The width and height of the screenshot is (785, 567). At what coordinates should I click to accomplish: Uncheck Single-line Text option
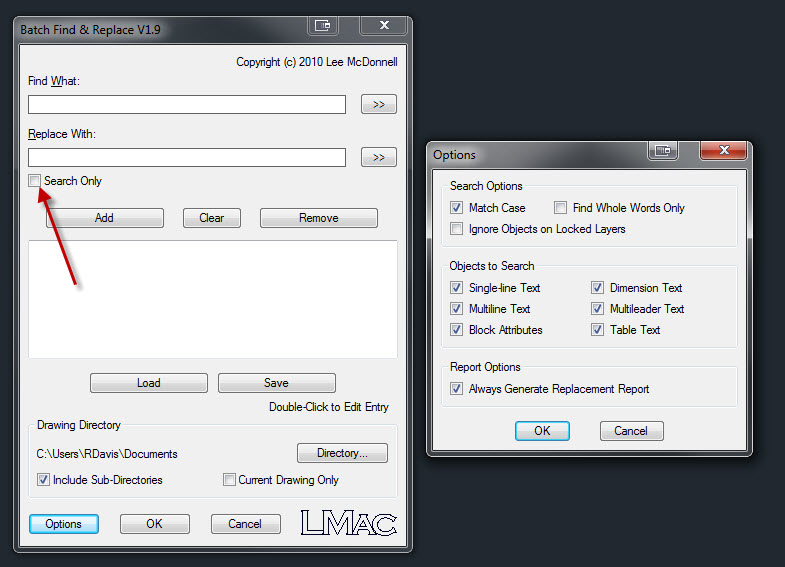(456, 287)
